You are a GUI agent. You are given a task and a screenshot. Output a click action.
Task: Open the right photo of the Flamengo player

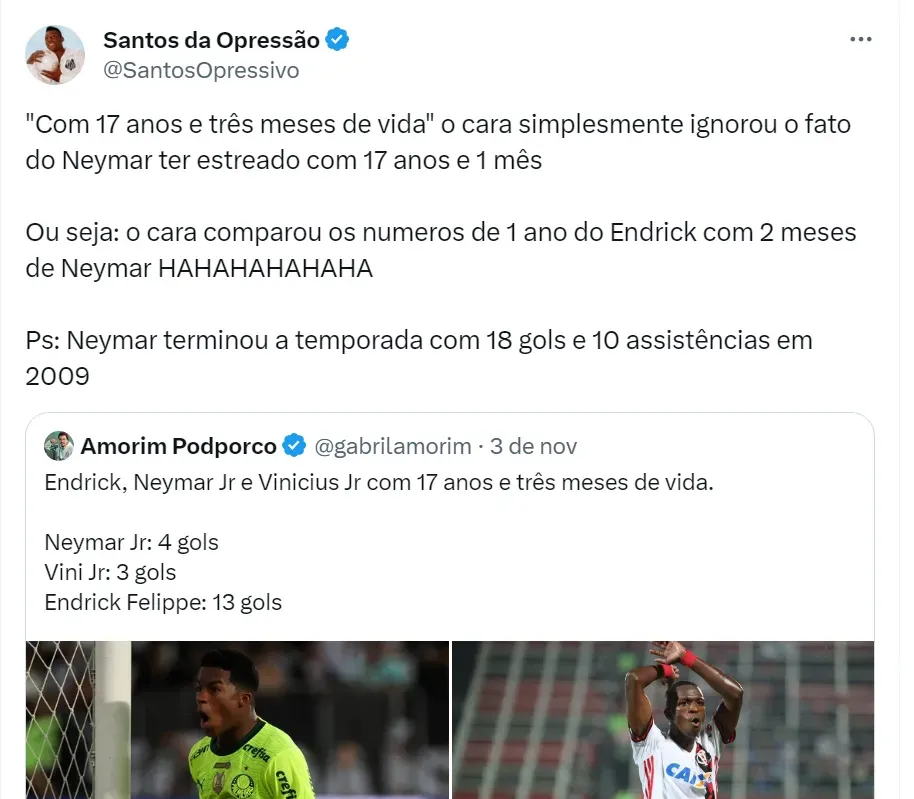coord(663,720)
